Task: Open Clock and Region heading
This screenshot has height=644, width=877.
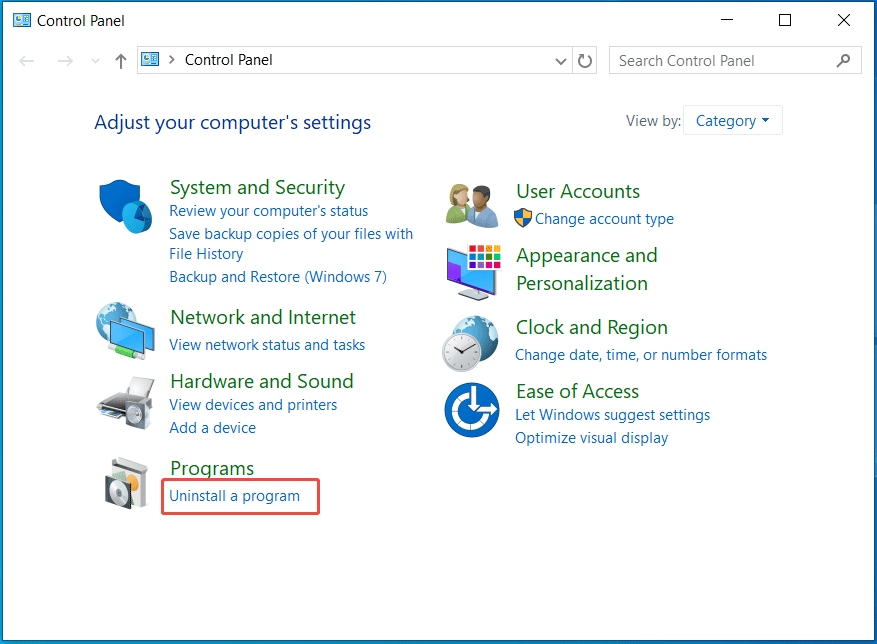Action: pyautogui.click(x=592, y=327)
